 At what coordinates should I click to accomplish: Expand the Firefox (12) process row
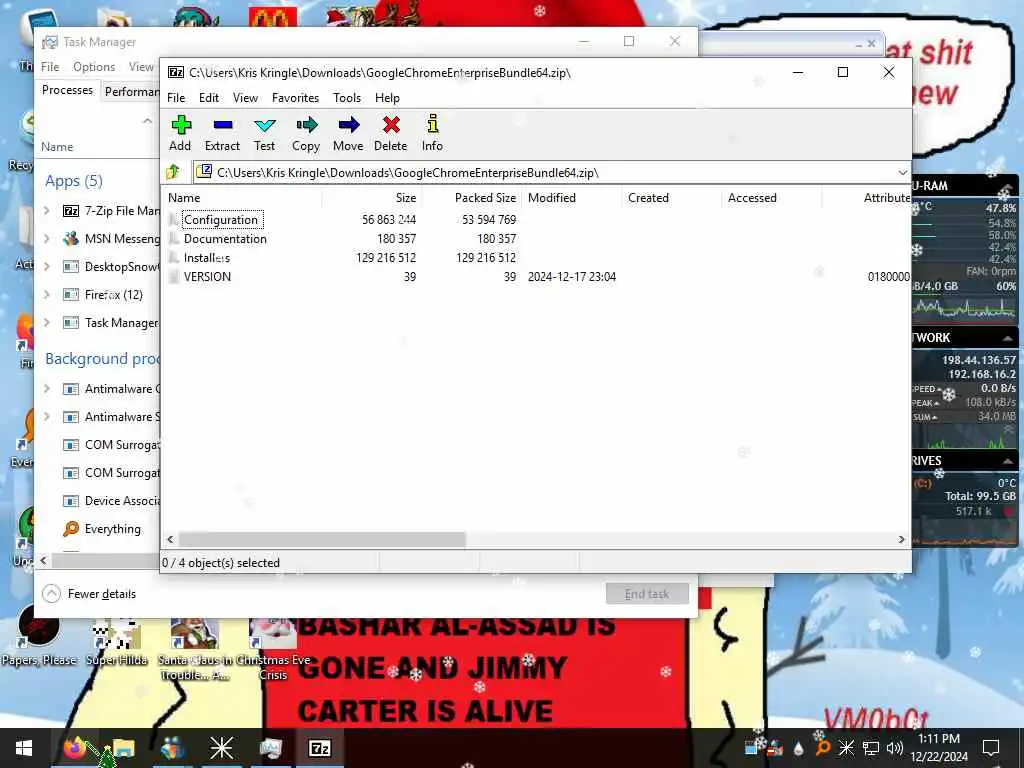click(47, 295)
